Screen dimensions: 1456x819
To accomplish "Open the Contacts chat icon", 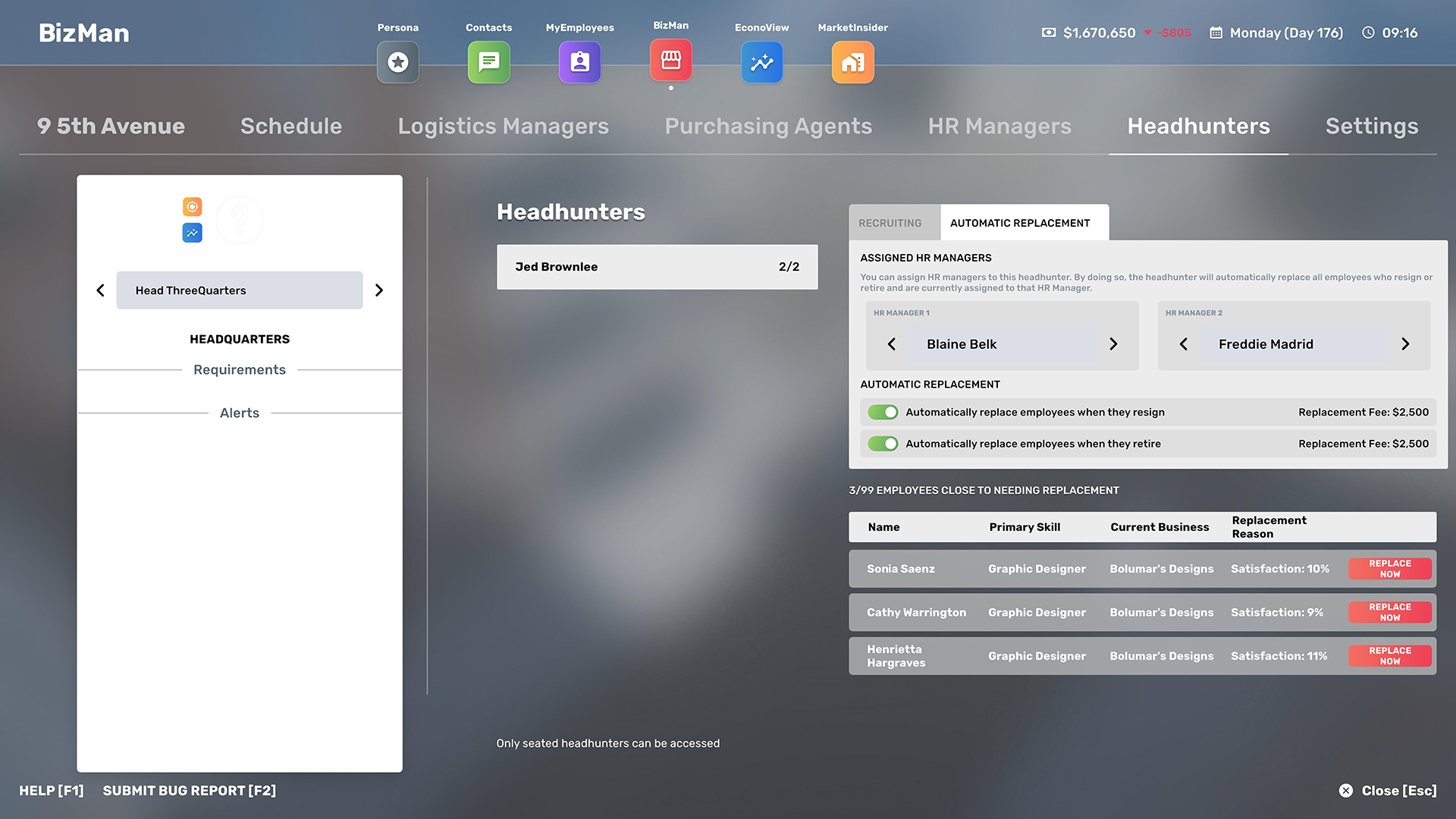I will click(x=488, y=62).
